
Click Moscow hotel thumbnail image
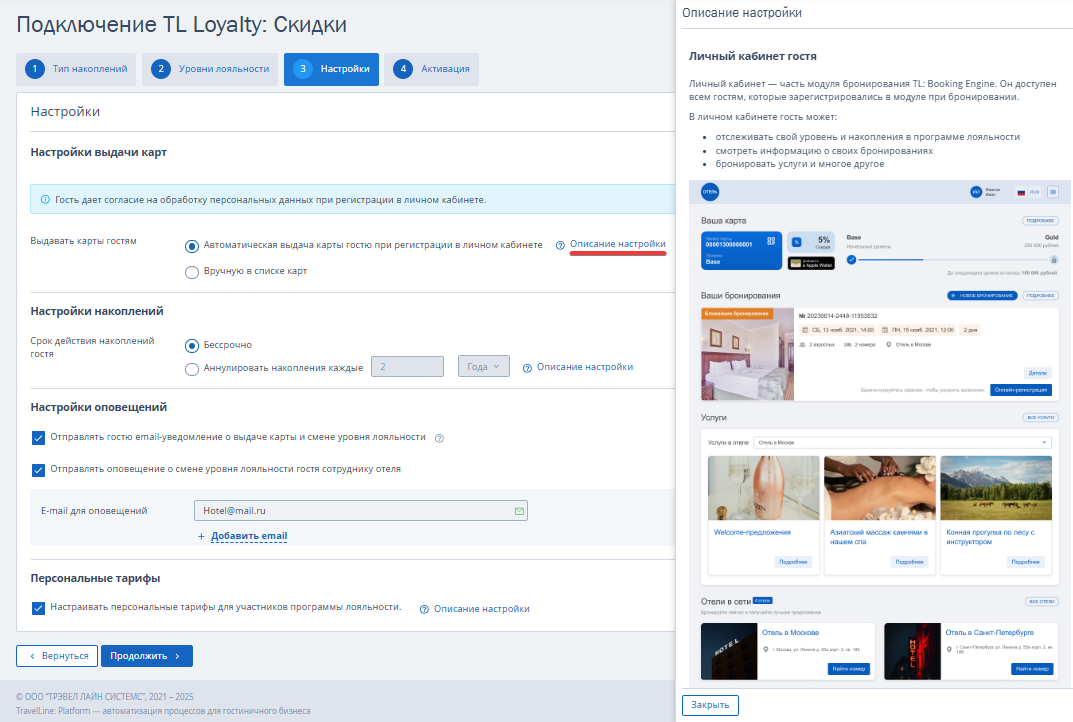coord(729,652)
